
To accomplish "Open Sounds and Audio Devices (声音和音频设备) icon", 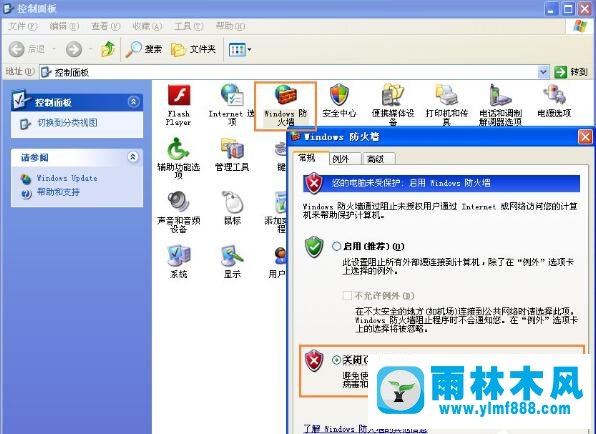I will click(x=178, y=212).
